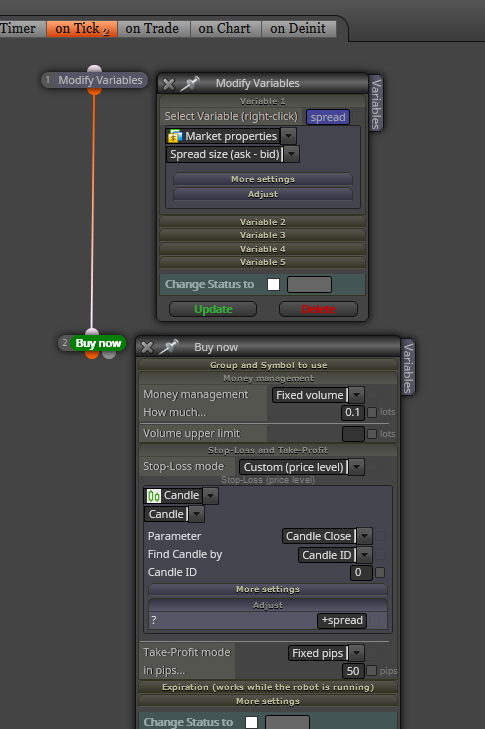
Task: Collapse the Adjust section in Buy now
Action: pos(268,605)
